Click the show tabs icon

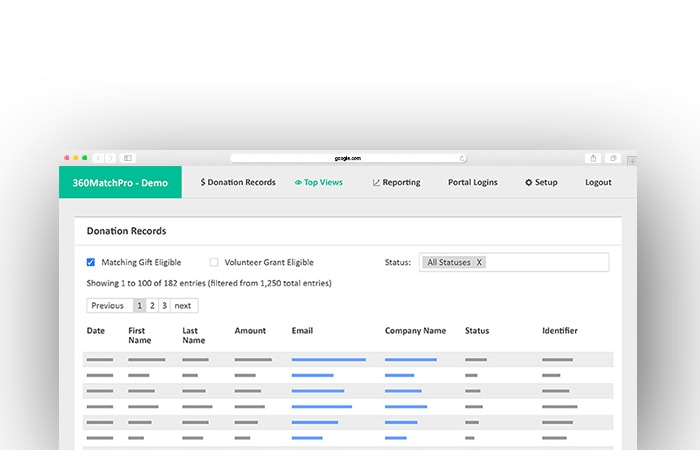613,158
